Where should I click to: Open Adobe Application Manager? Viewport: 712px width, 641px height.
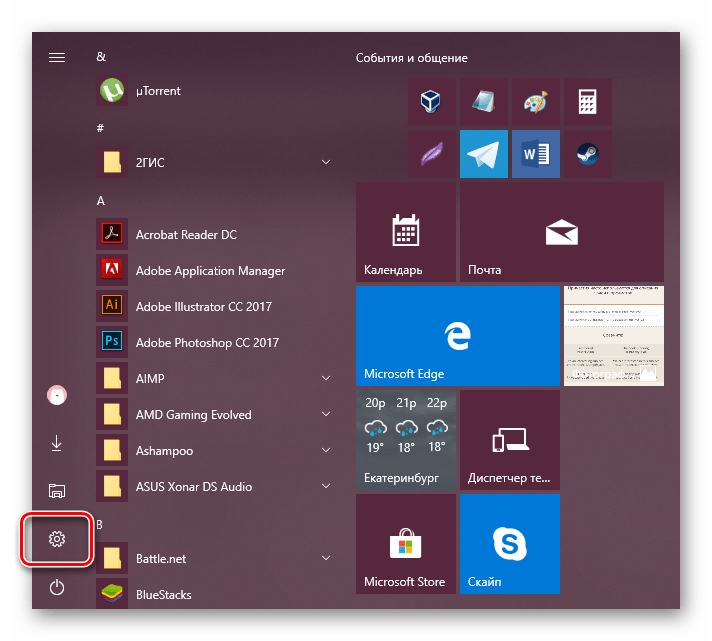point(213,271)
